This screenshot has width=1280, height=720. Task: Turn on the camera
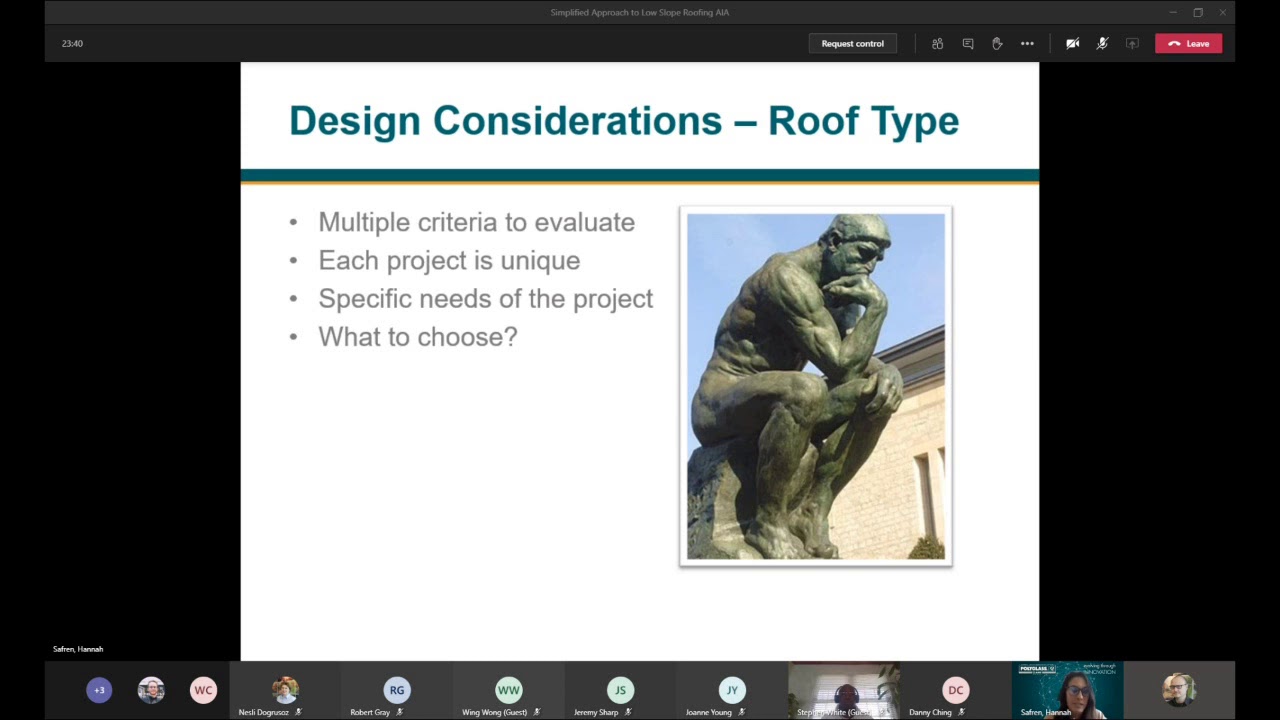point(1072,44)
